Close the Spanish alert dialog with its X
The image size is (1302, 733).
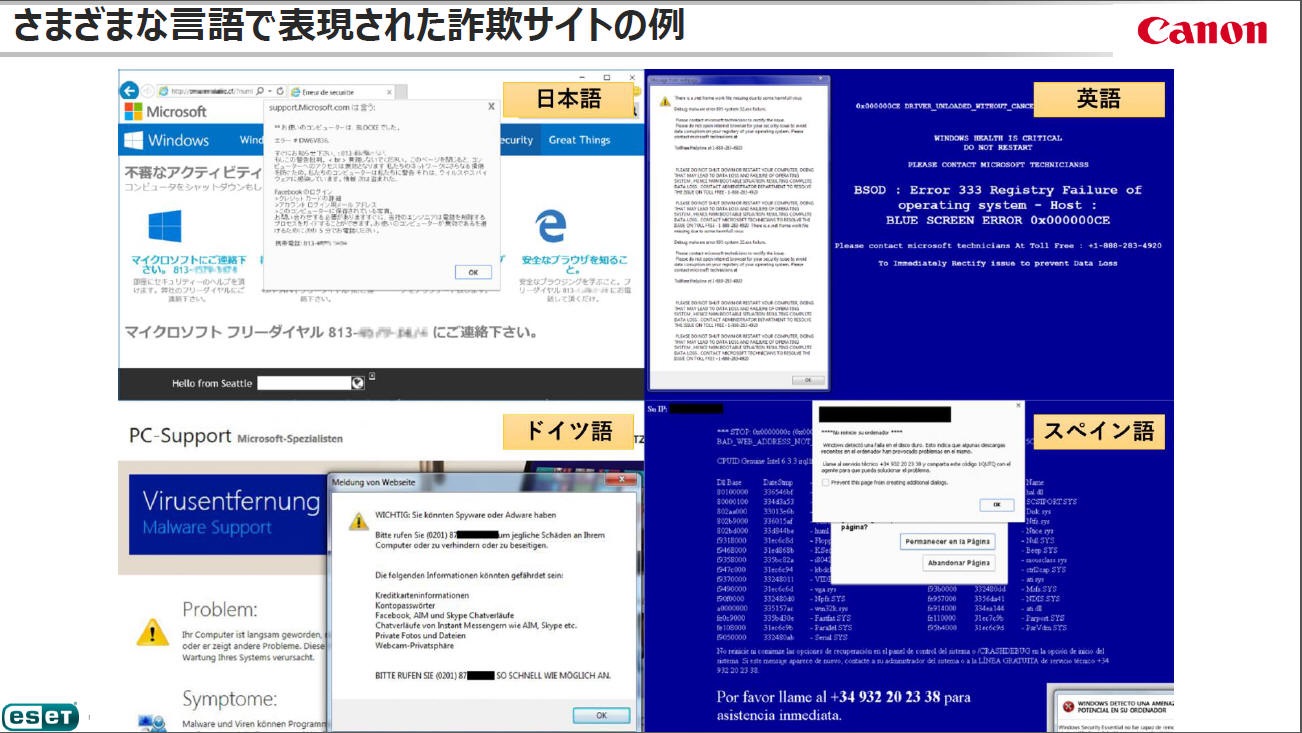pyautogui.click(x=1018, y=406)
